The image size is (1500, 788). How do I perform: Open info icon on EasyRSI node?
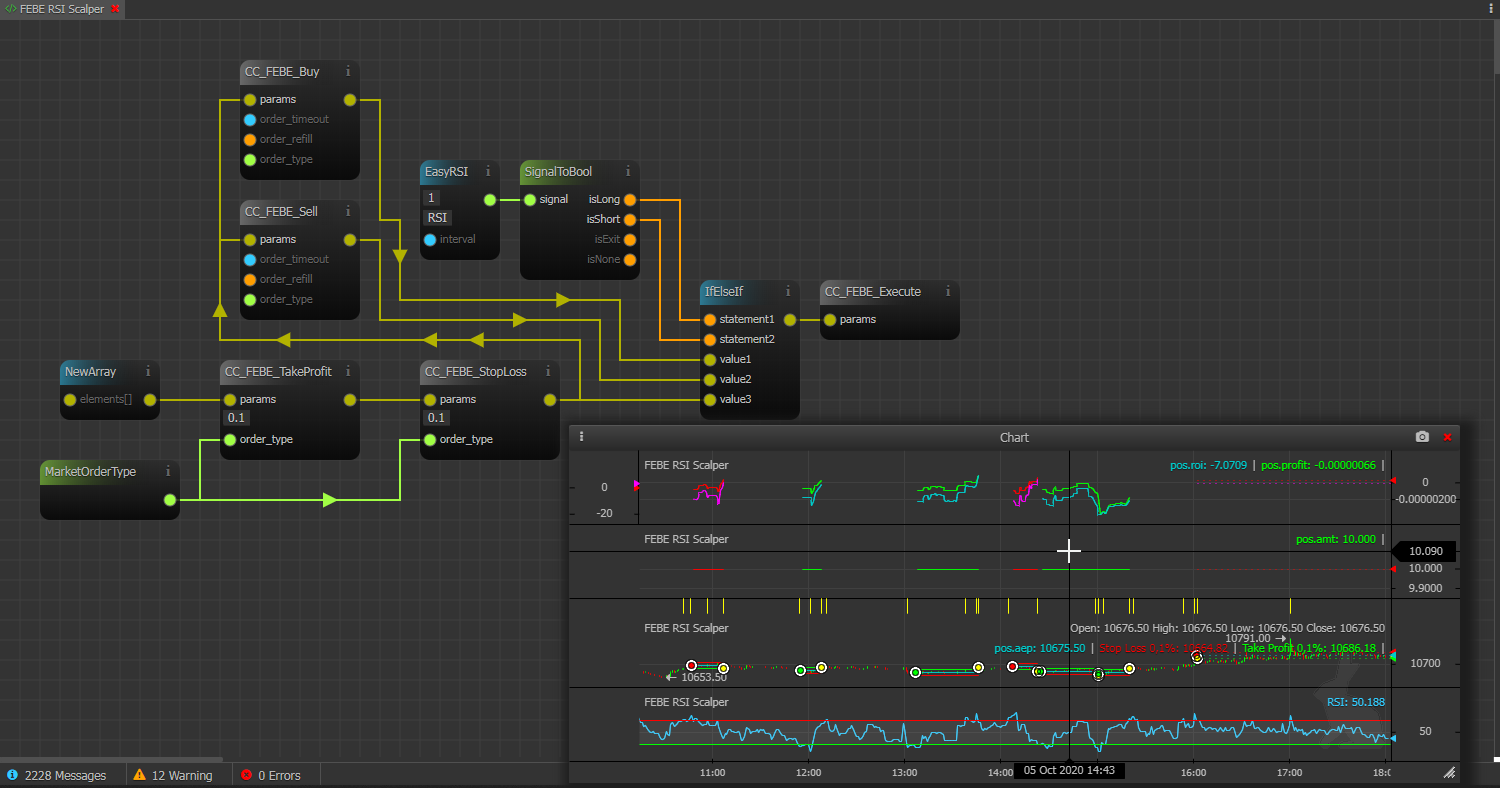[x=488, y=171]
